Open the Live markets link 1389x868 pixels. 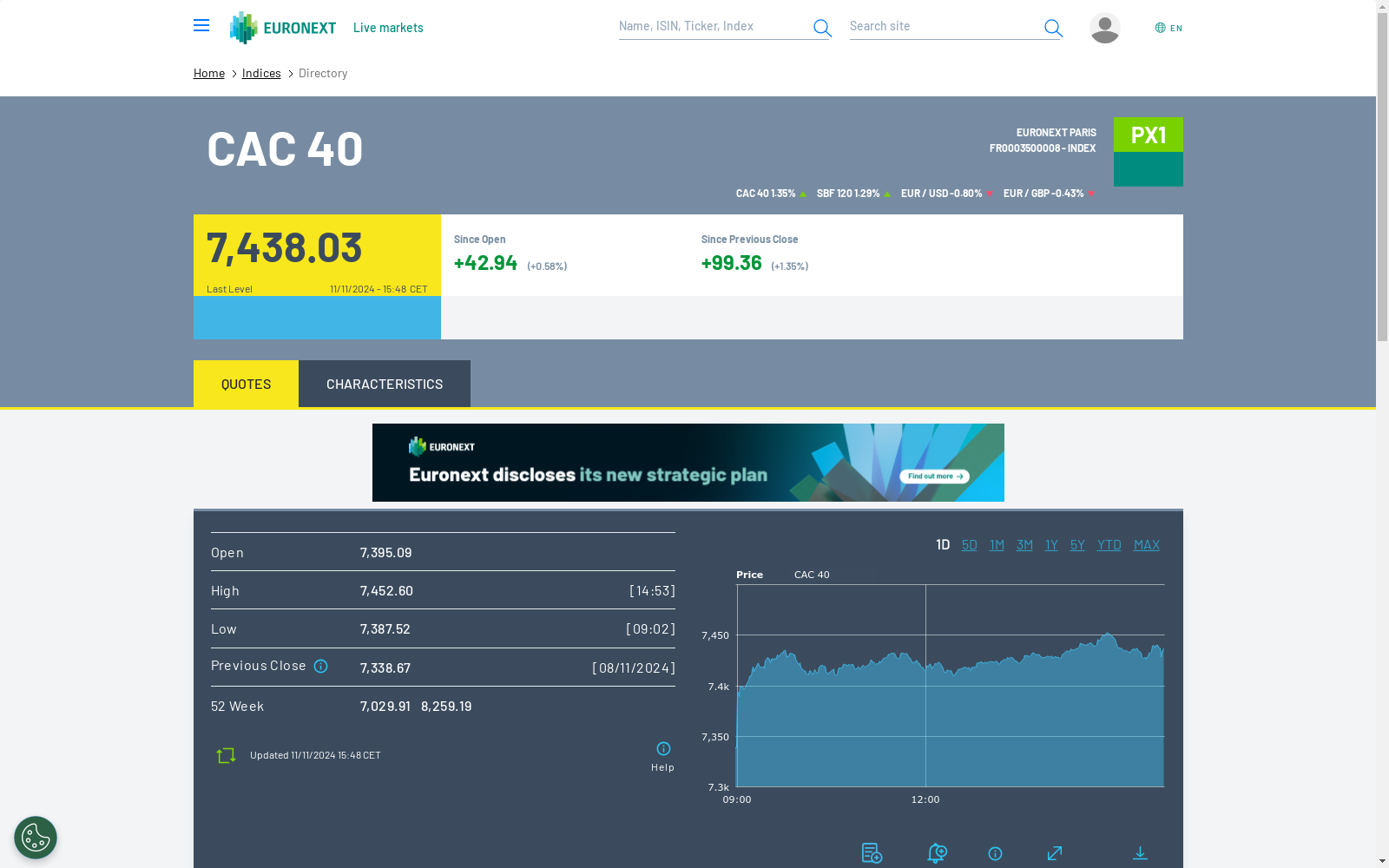pos(388,28)
